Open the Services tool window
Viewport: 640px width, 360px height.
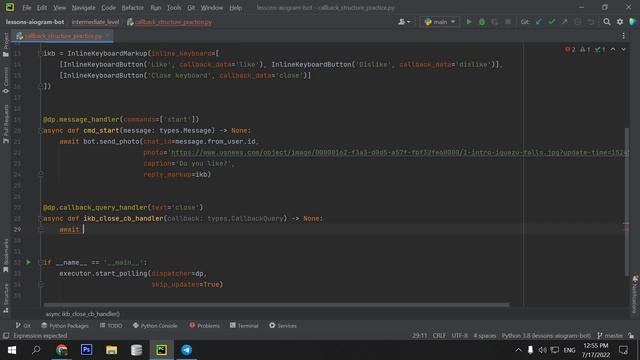[x=283, y=326]
